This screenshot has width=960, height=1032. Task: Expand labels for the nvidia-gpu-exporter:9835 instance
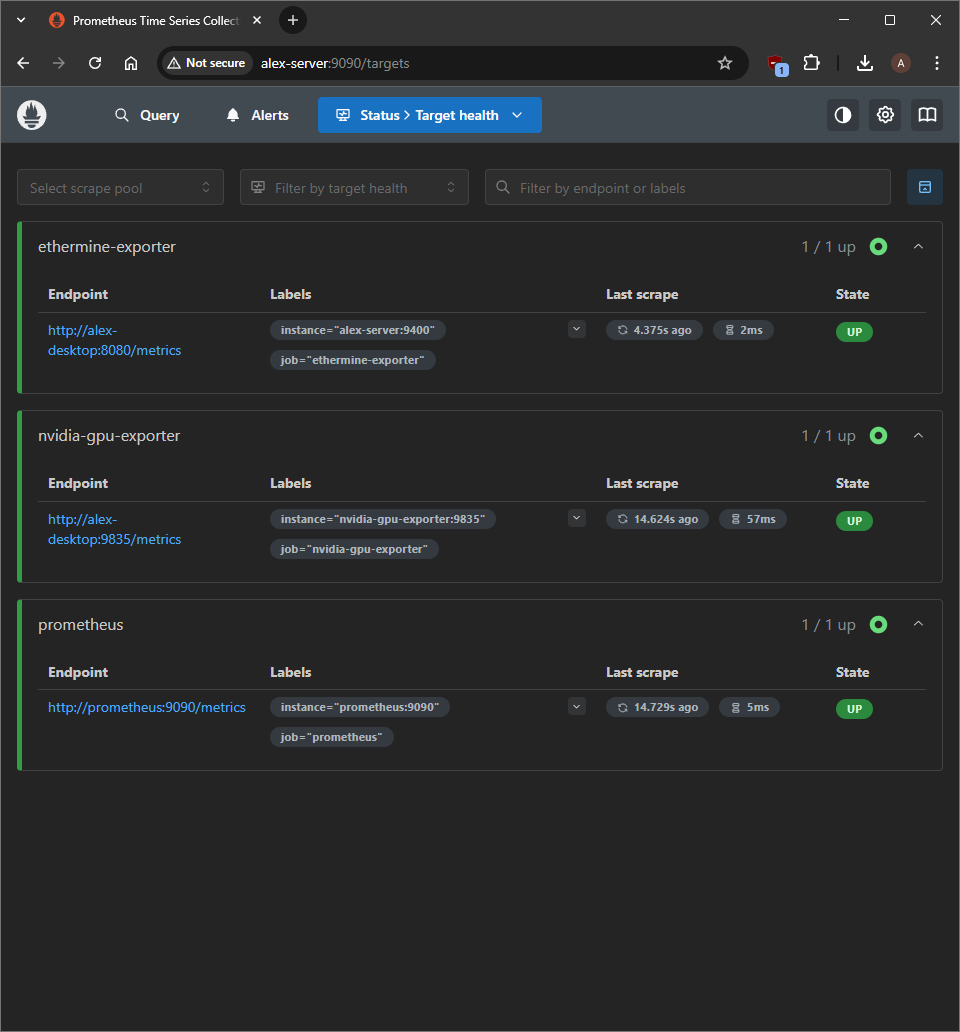(576, 519)
